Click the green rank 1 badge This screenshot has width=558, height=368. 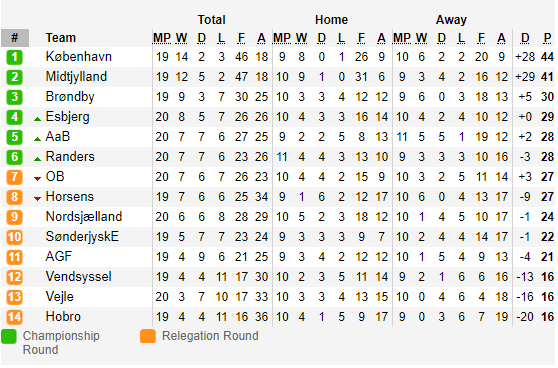coord(15,57)
